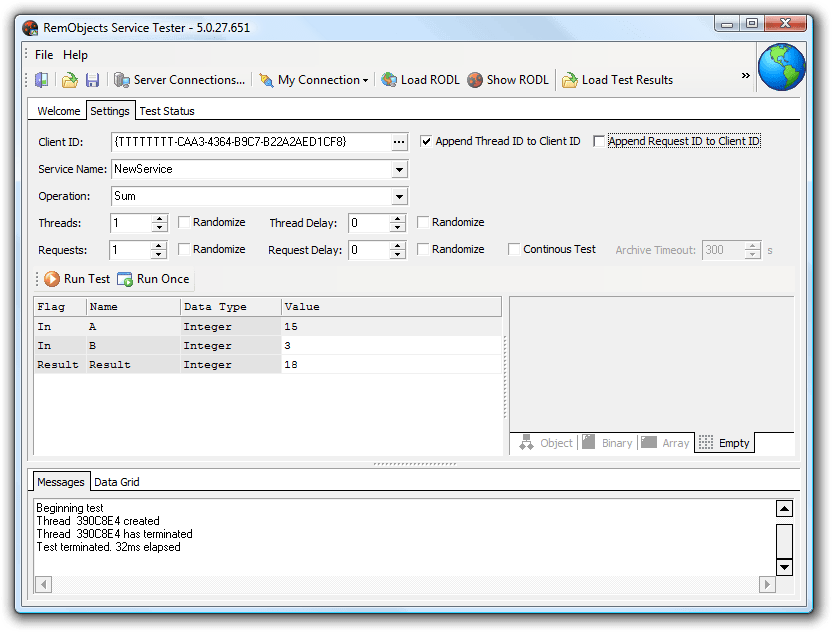Tick Randomize checkbox next to Threads
Screen dimensions: 832x632
coord(184,222)
